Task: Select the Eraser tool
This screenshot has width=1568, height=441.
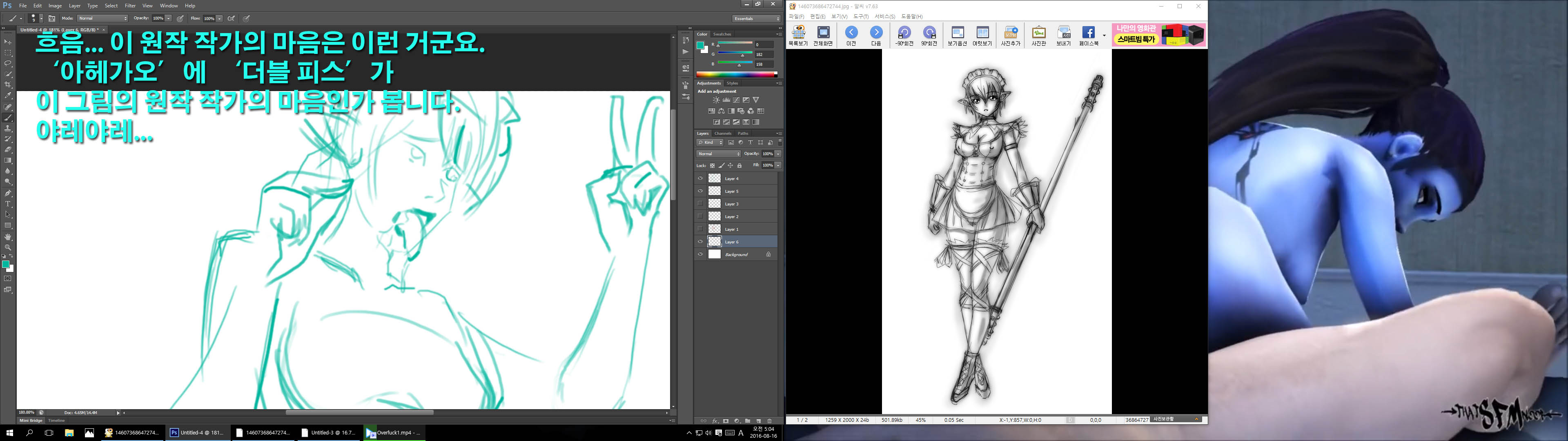Action: pyautogui.click(x=8, y=150)
